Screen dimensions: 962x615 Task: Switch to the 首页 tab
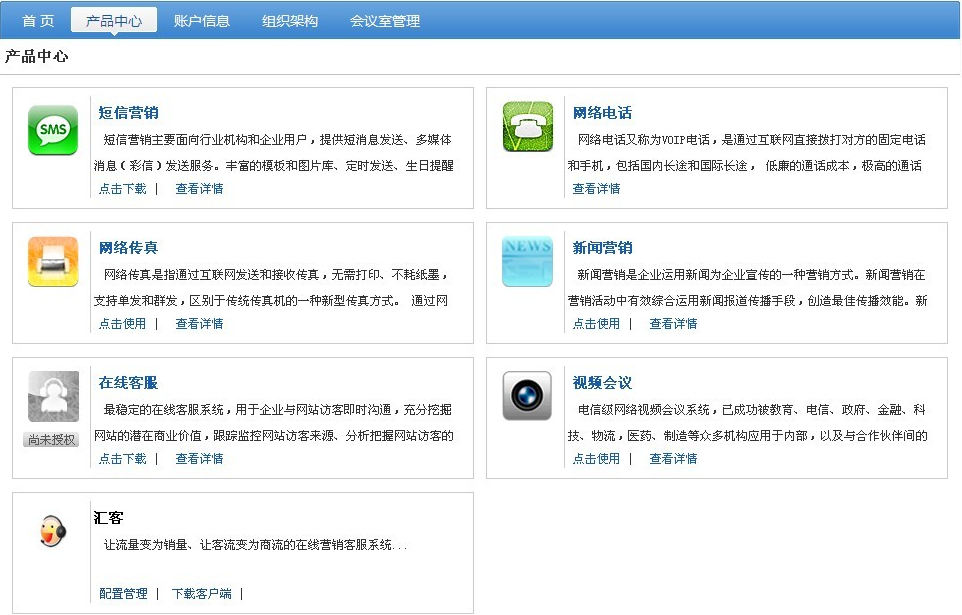pos(38,21)
